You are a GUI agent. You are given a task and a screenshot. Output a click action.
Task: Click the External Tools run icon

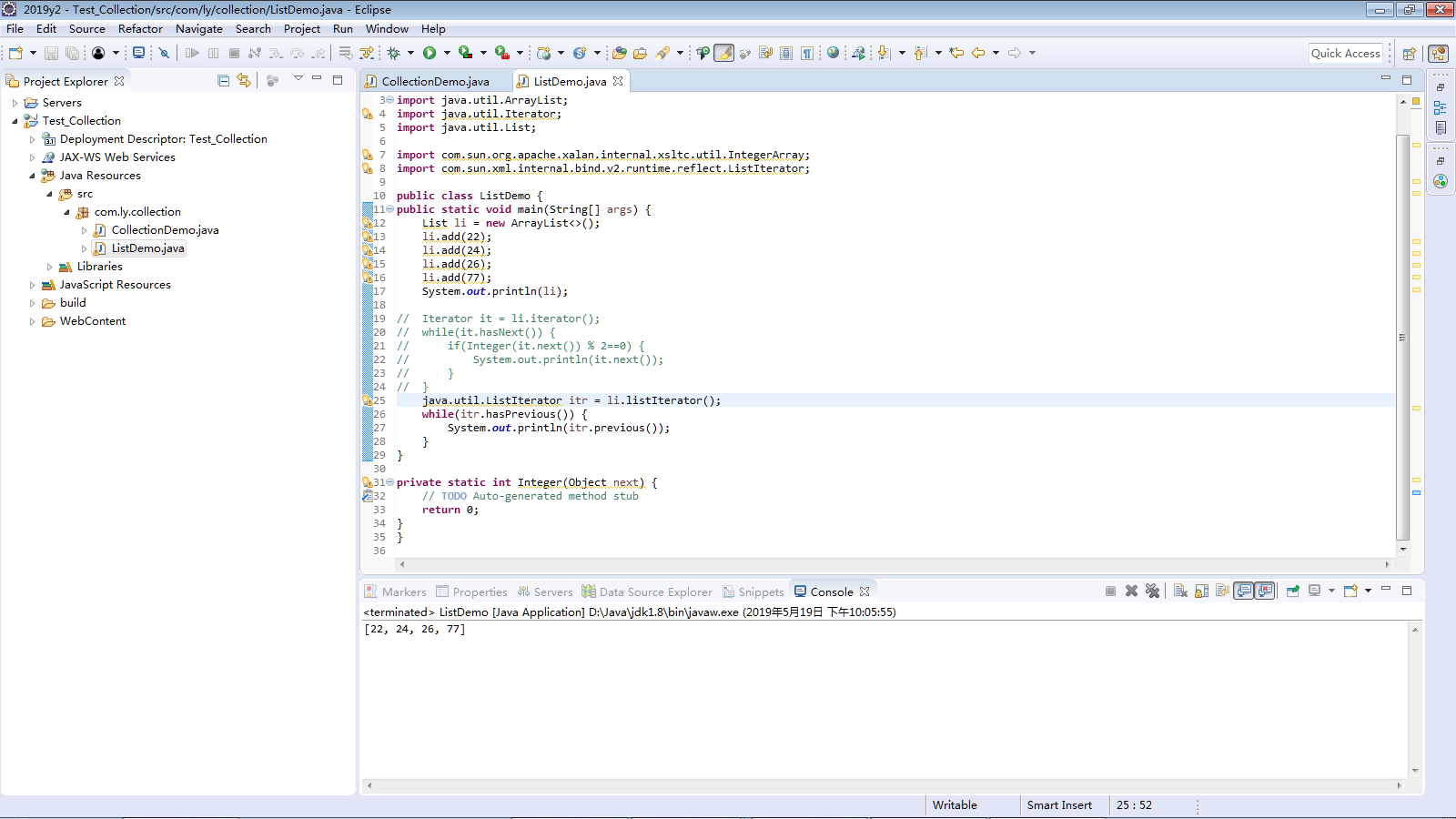point(501,53)
